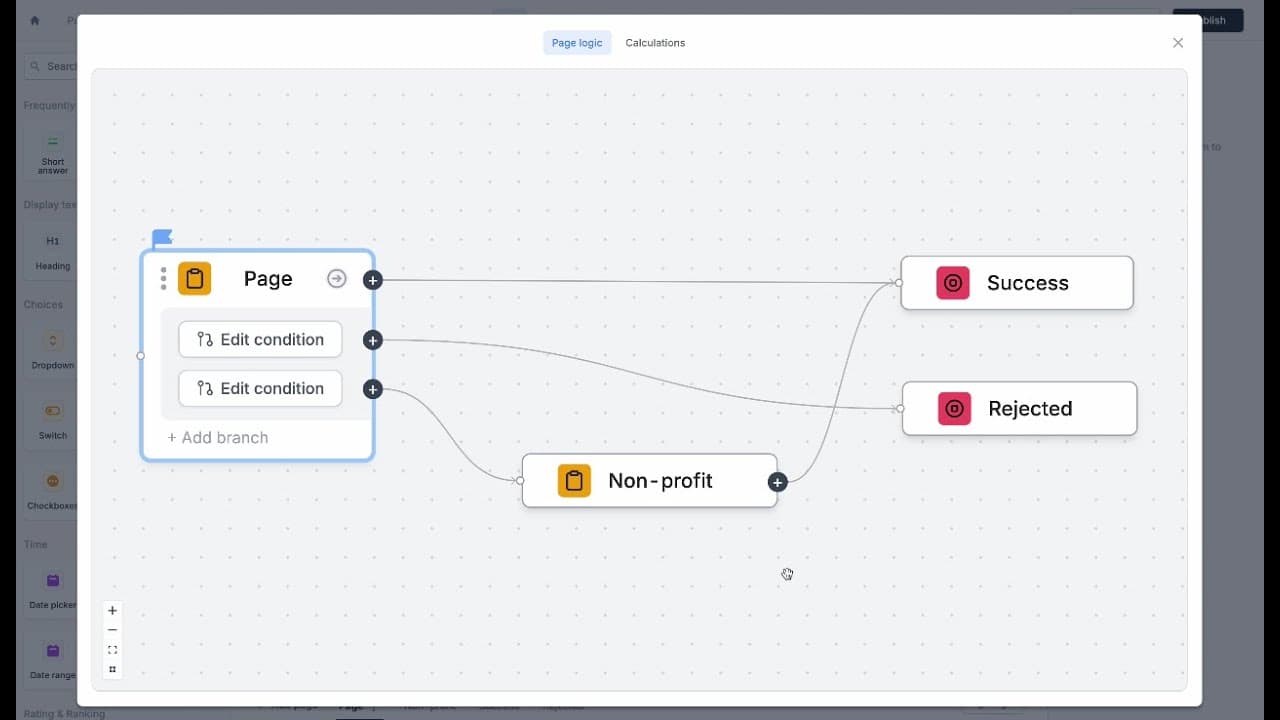Viewport: 1280px width, 720px height.
Task: Open the first Edit condition button
Action: point(260,339)
